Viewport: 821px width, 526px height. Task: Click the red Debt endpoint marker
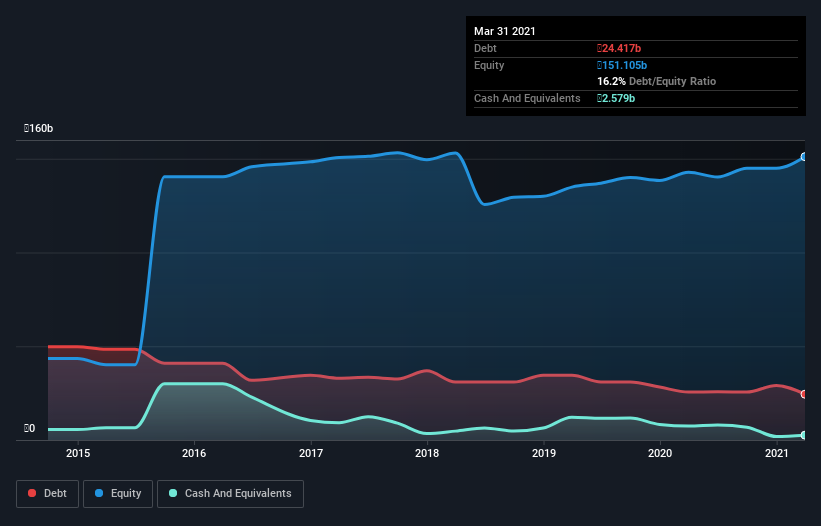[804, 394]
